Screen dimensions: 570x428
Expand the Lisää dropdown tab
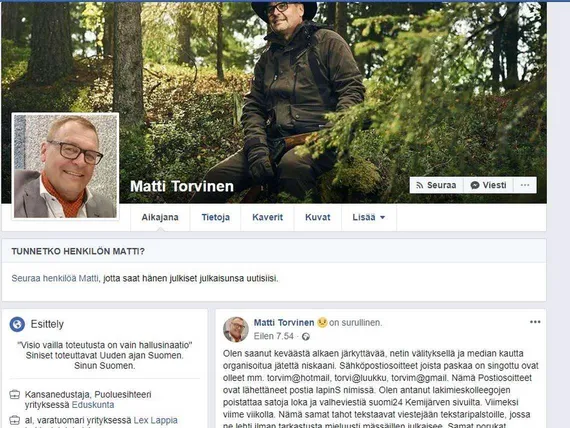coord(369,217)
